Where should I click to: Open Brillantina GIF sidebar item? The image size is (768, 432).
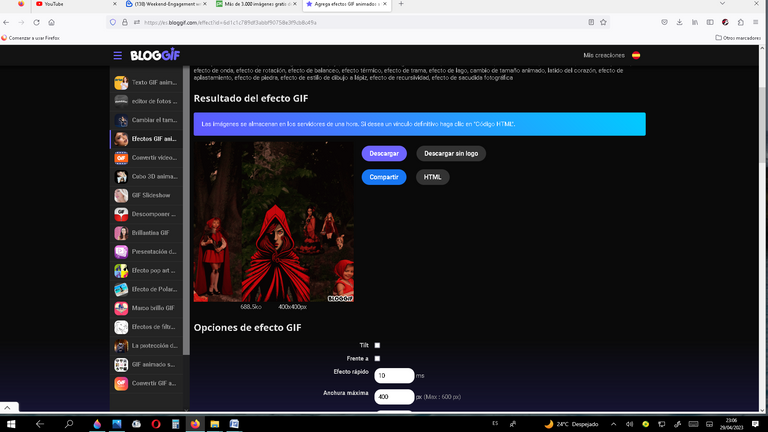click(146, 233)
